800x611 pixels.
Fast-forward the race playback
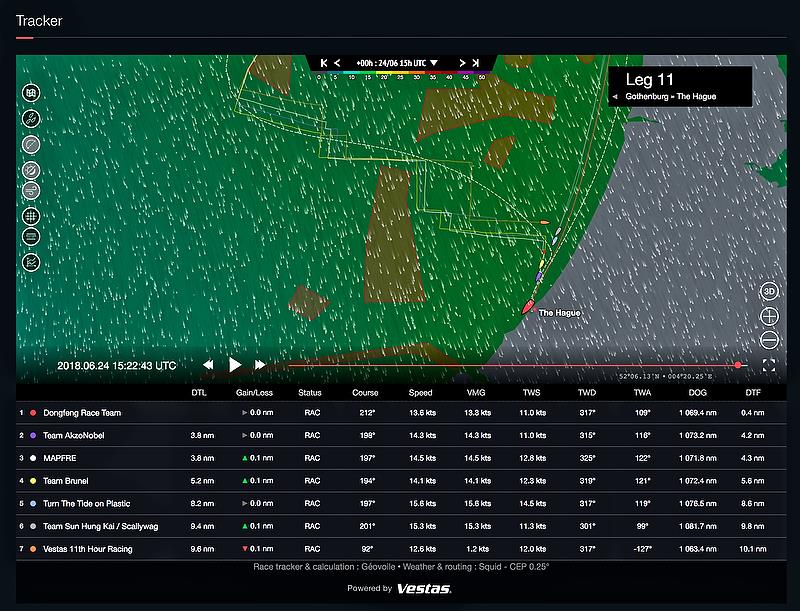tap(260, 365)
